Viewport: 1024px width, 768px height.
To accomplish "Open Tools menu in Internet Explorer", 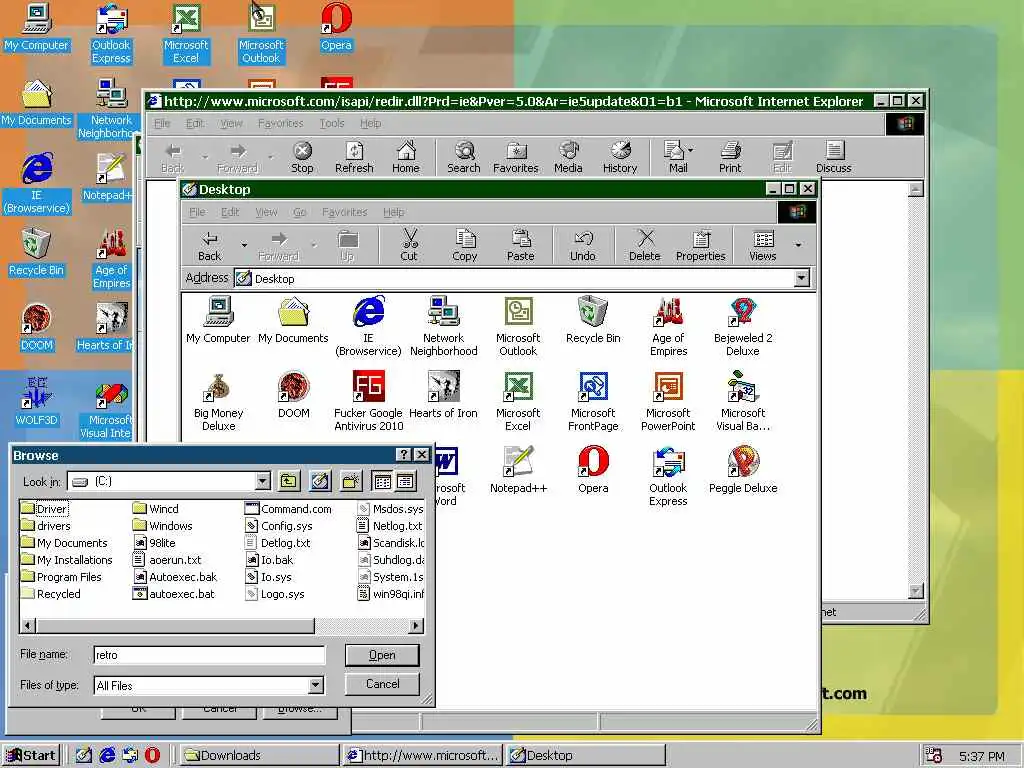I will [x=332, y=123].
